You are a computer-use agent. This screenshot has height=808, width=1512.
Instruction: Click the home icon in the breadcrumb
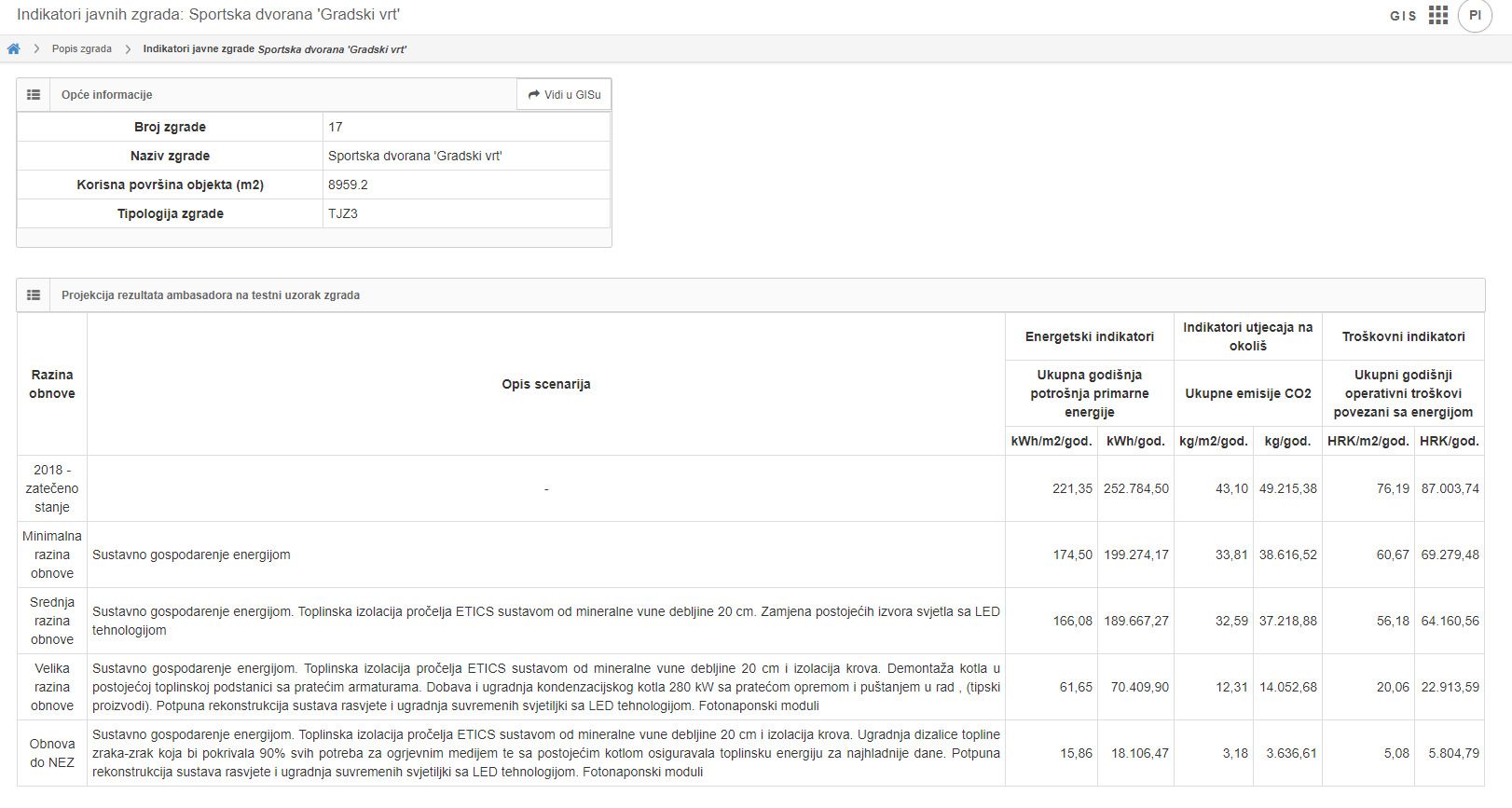[13, 48]
